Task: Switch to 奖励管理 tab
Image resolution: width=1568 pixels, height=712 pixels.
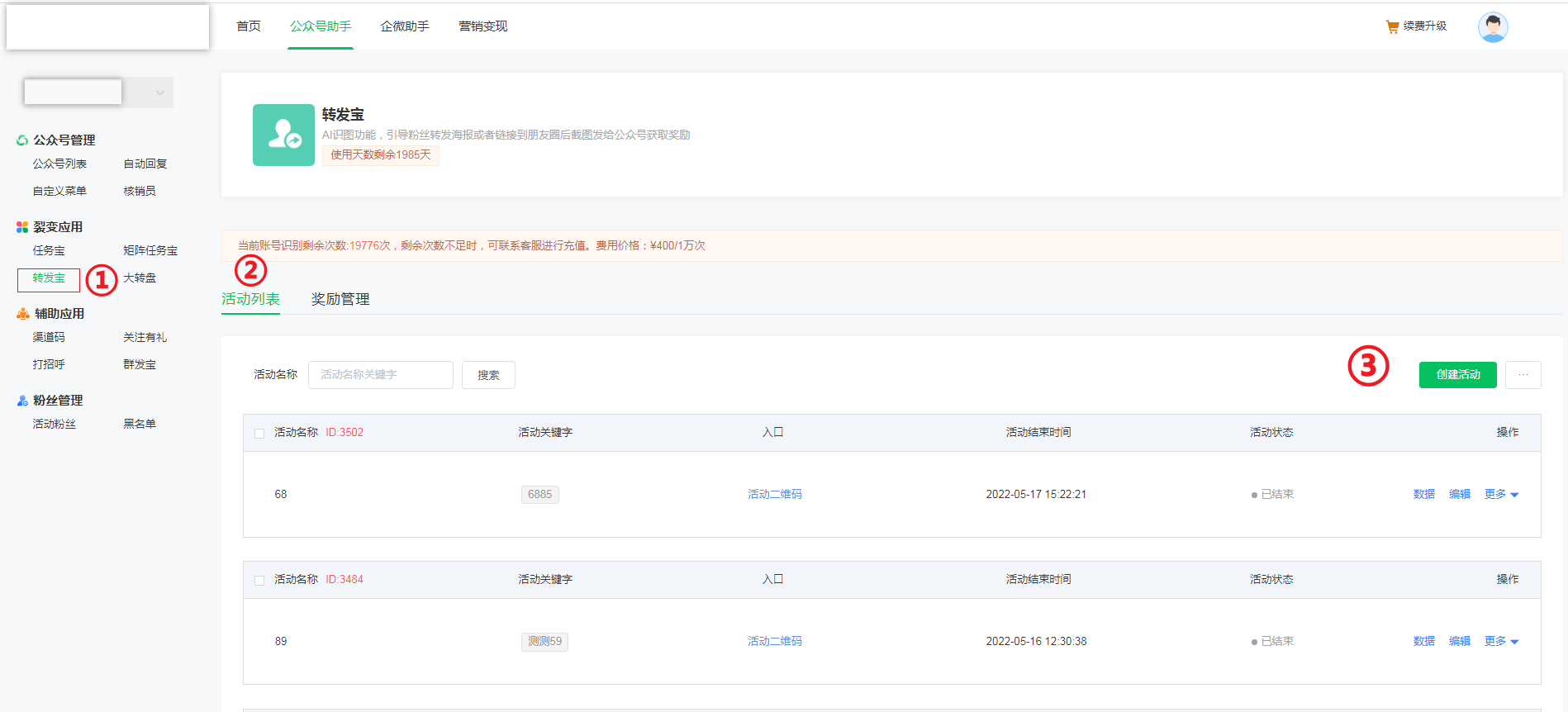Action: coord(340,299)
